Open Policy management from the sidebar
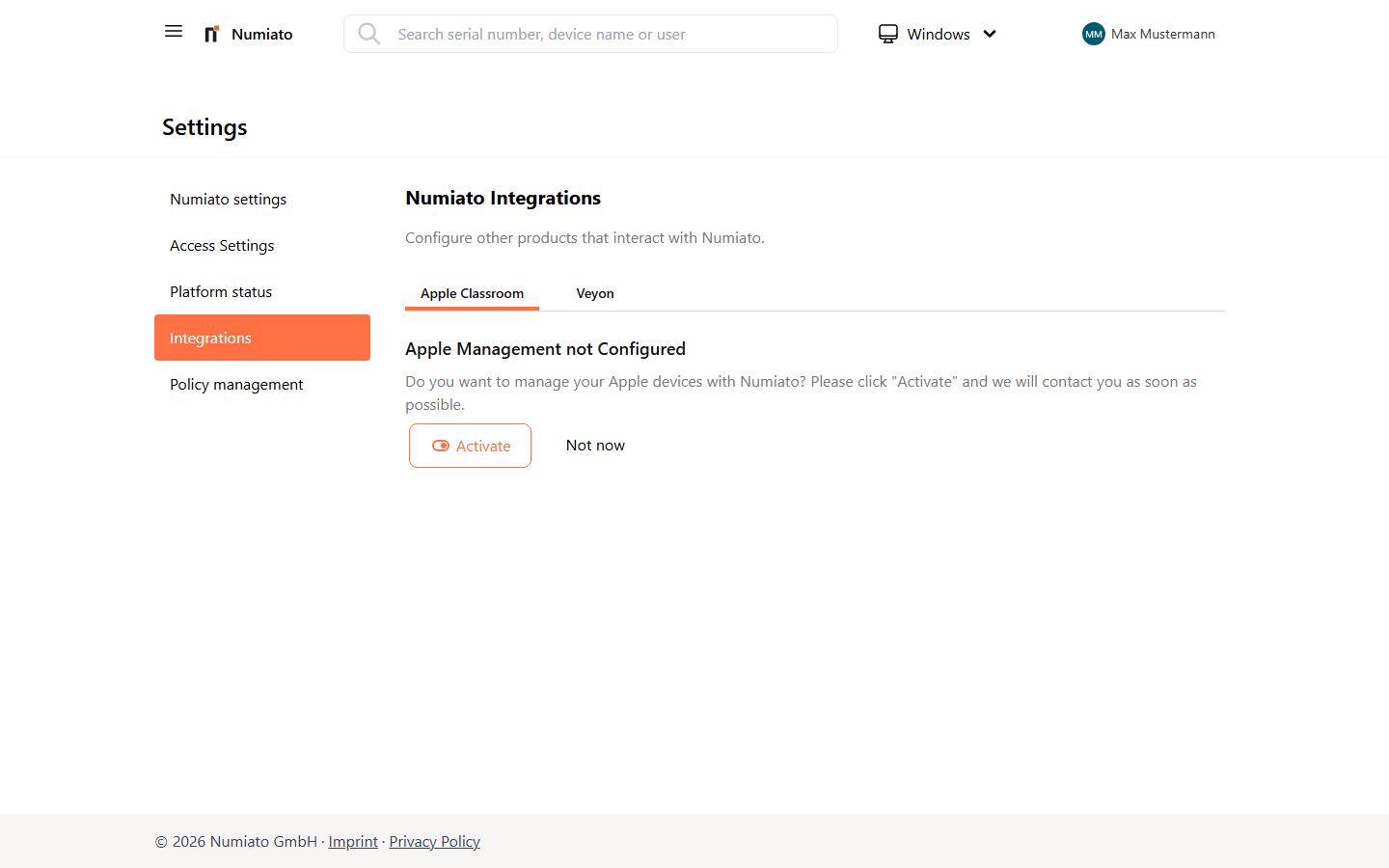This screenshot has height=868, width=1389. 236,384
